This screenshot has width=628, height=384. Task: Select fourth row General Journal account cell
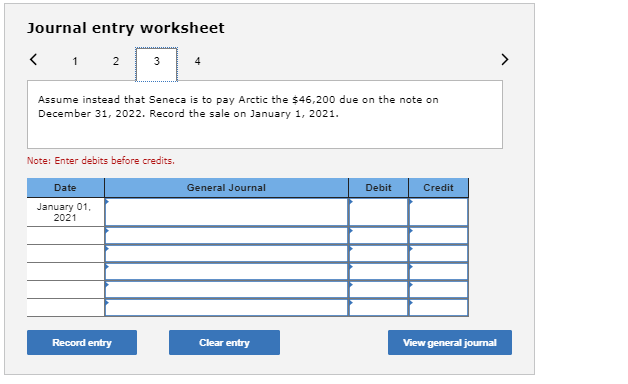pyautogui.click(x=226, y=271)
